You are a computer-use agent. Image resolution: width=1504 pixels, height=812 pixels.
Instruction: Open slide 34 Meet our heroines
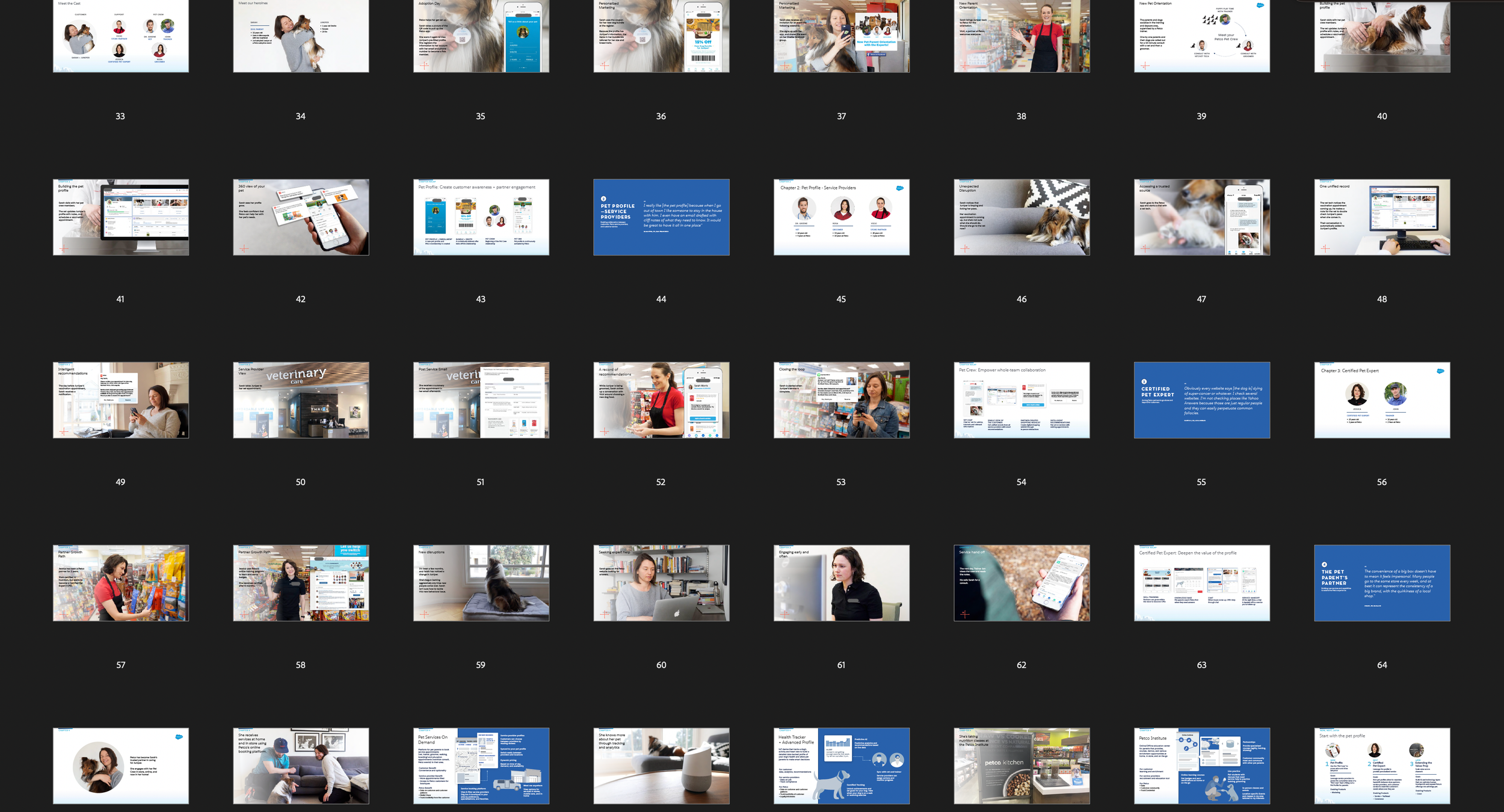pos(301,36)
